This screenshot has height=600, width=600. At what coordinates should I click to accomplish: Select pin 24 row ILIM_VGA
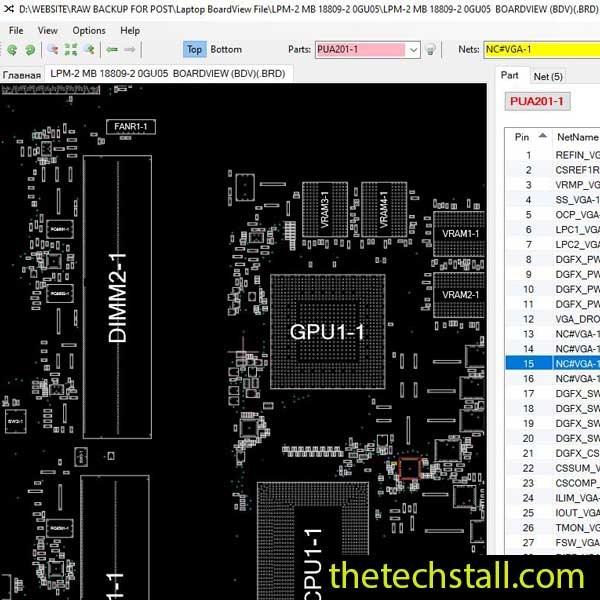pyautogui.click(x=553, y=498)
